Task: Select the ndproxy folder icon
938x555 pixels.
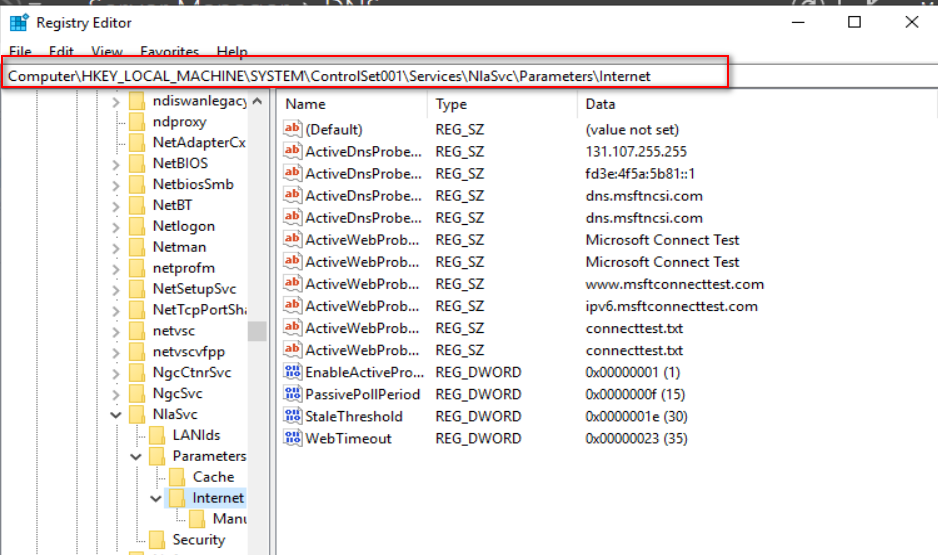Action: coord(137,121)
